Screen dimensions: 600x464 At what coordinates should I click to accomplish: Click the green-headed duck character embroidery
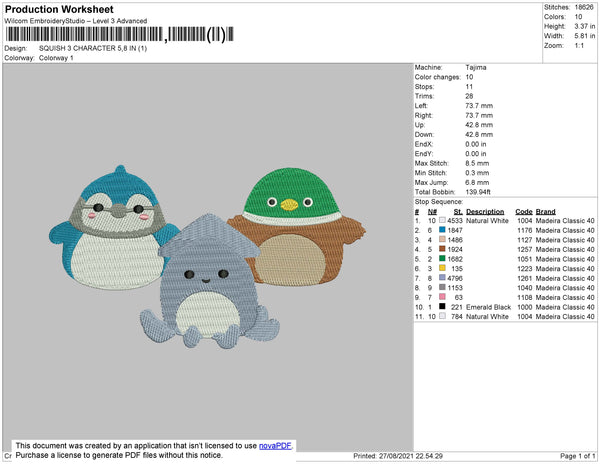coord(297,226)
